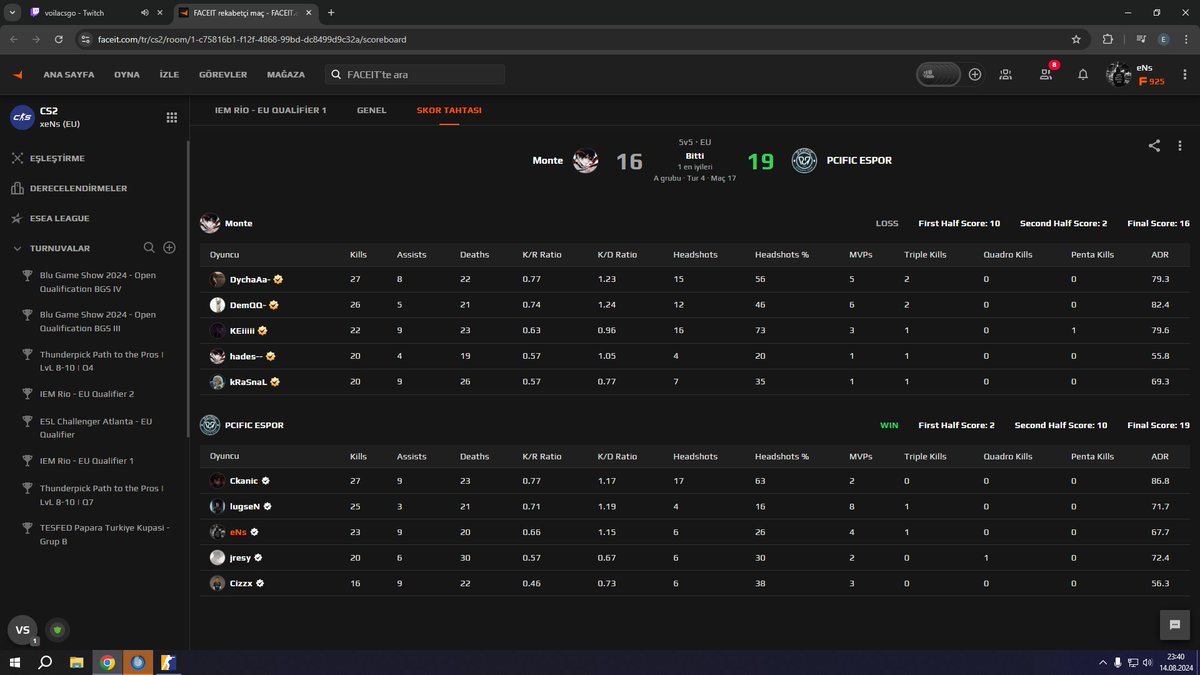Image resolution: width=1200 pixels, height=675 pixels.
Task: Click the plus icon next to the party pill
Action: 974,74
